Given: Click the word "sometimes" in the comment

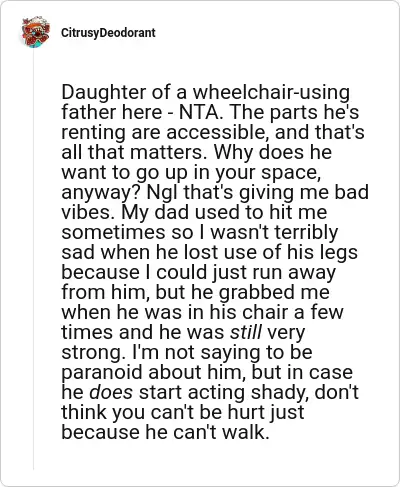Looking at the screenshot, I should pos(113,232).
